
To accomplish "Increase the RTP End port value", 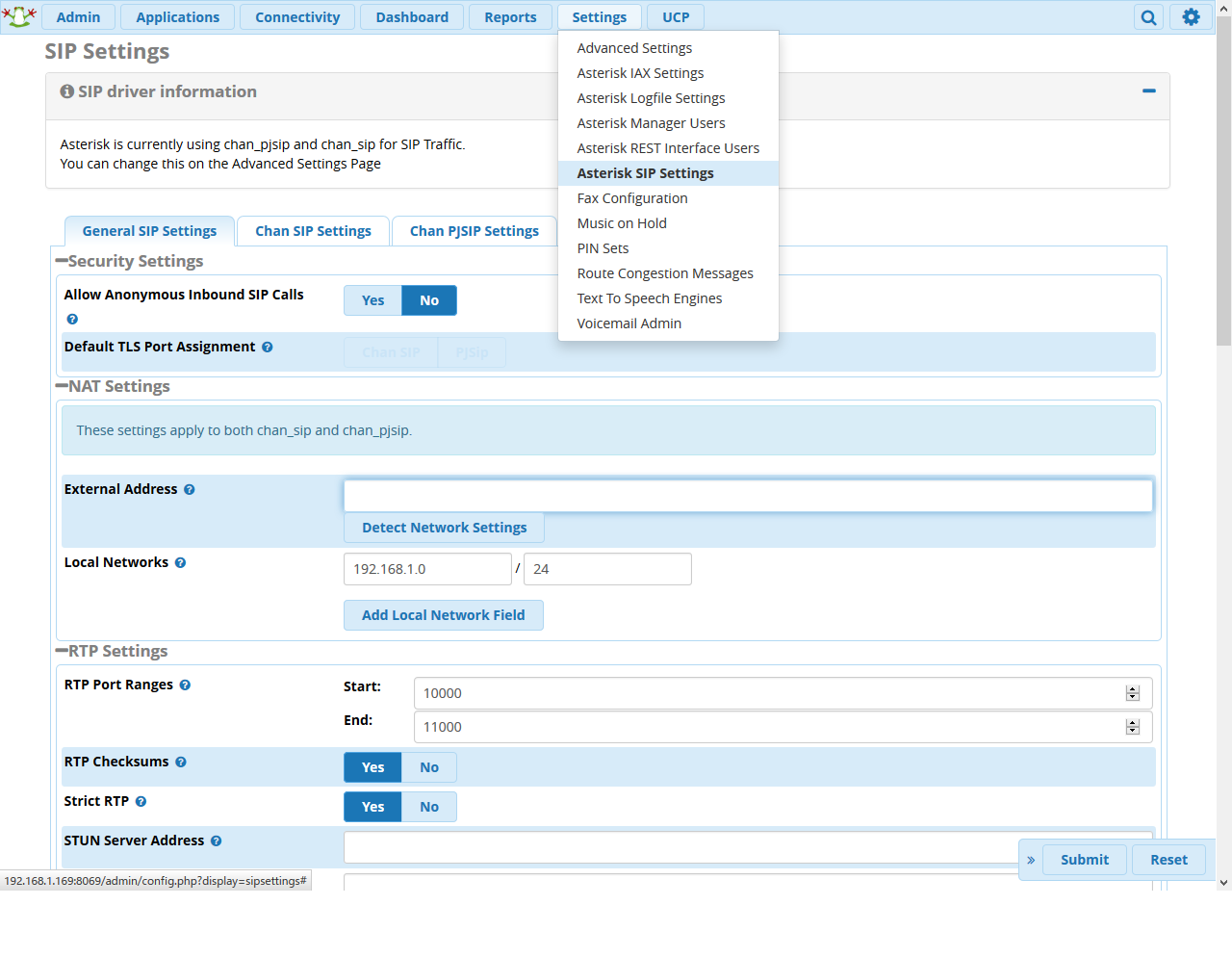I will point(1133,723).
